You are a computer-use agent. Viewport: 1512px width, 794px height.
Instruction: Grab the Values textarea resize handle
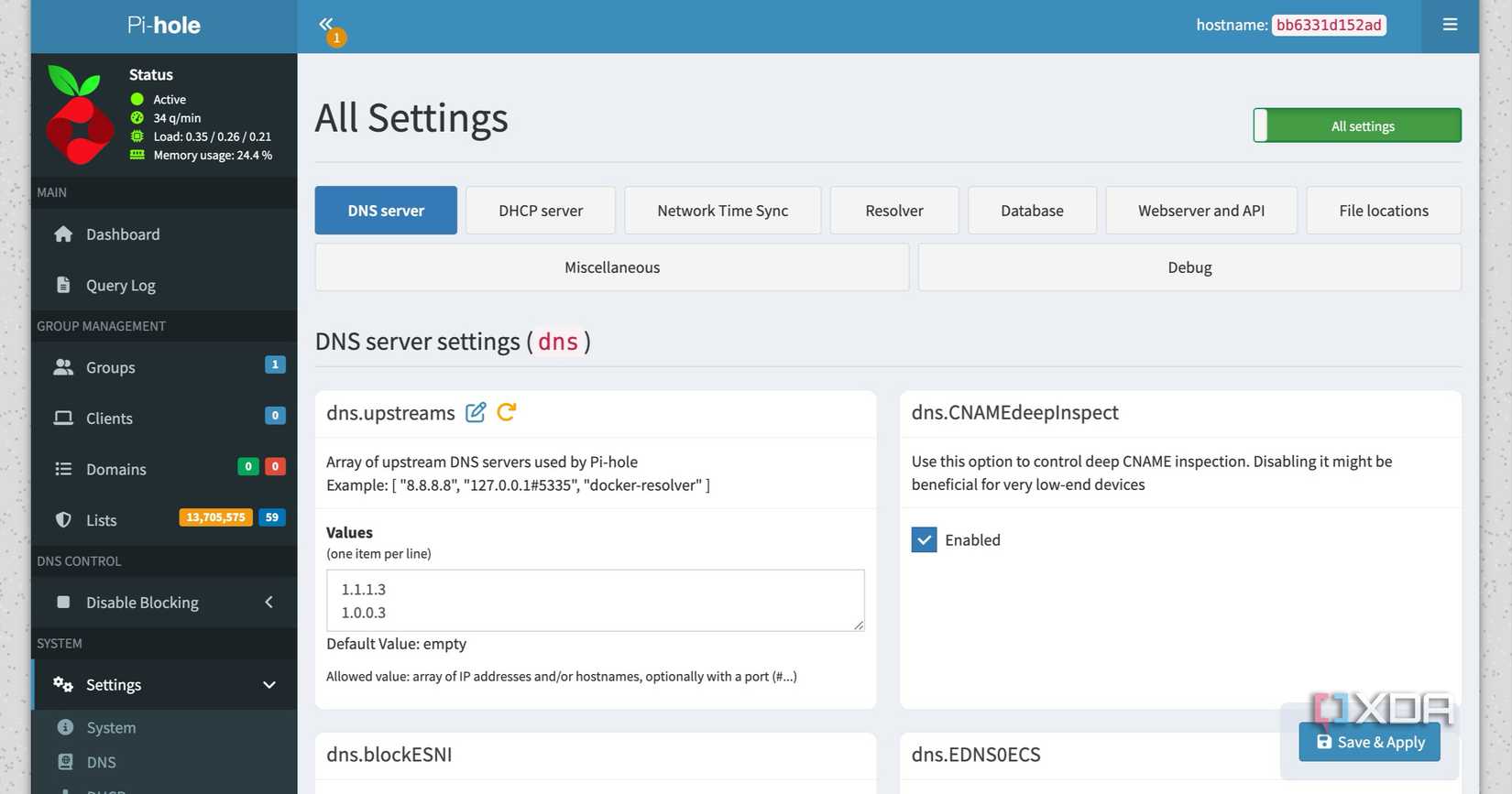859,625
